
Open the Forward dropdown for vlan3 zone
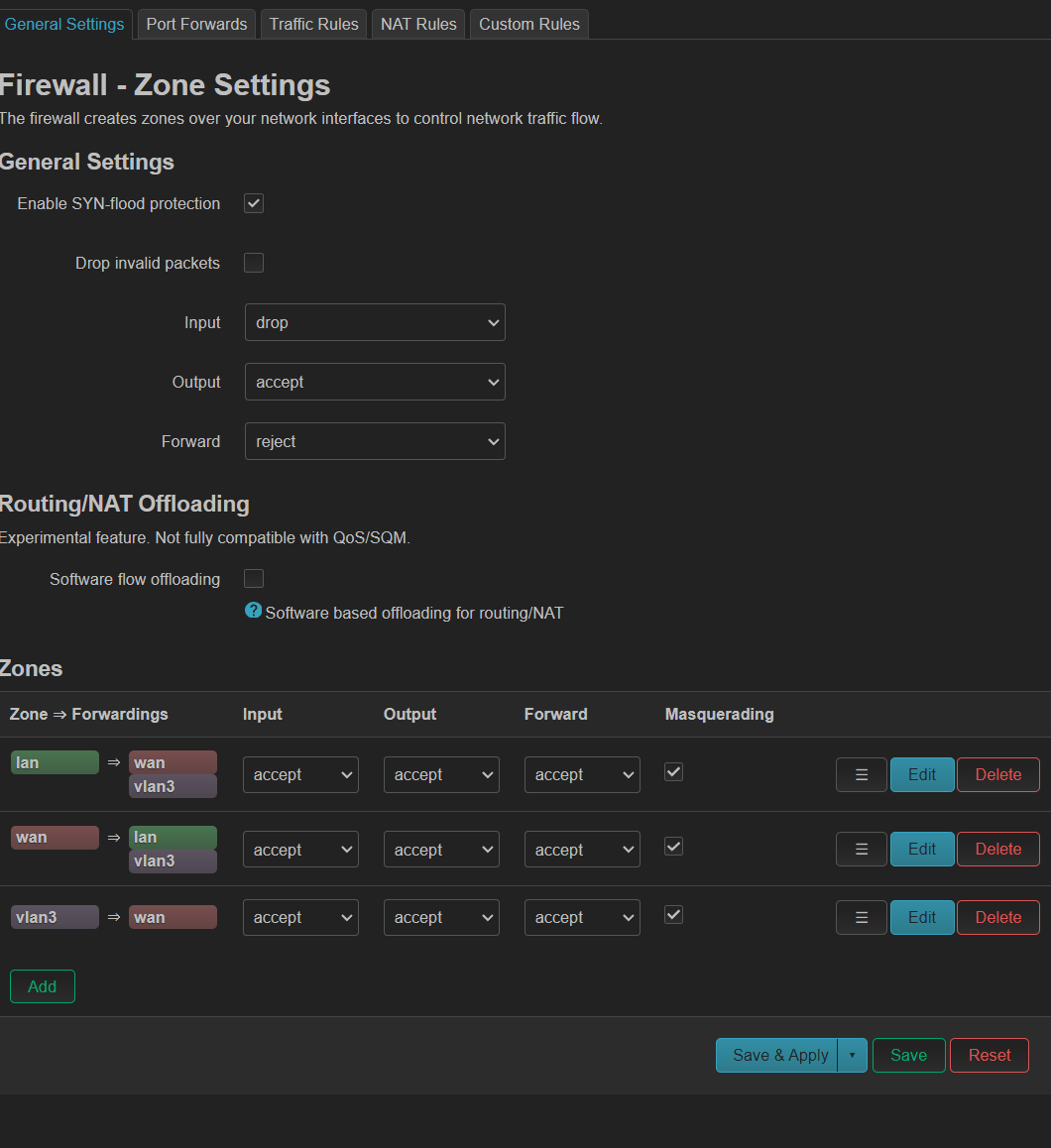click(x=582, y=917)
